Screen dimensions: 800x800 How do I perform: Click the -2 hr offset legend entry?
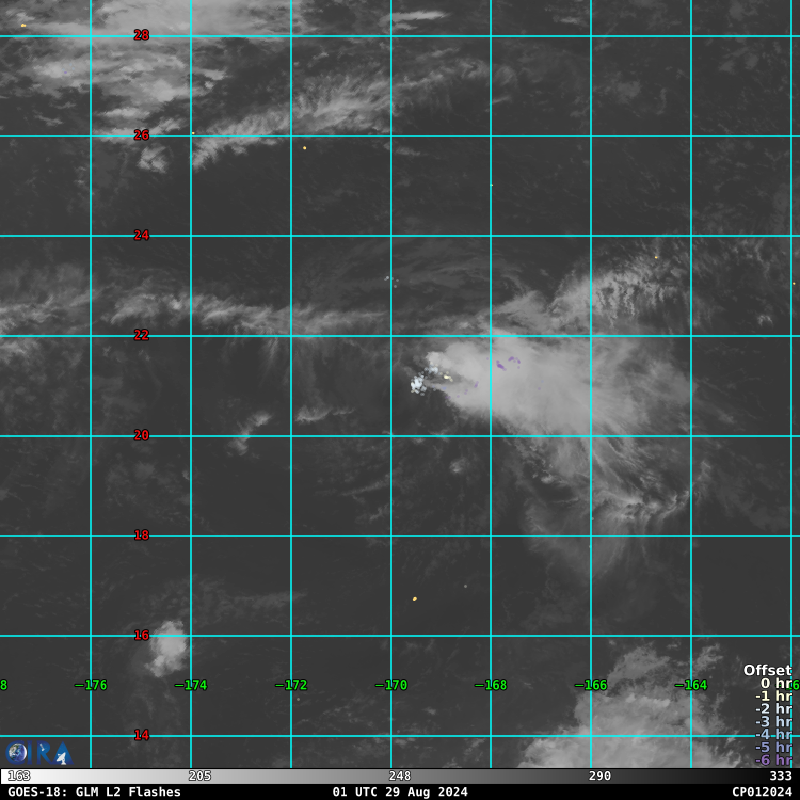point(773,709)
